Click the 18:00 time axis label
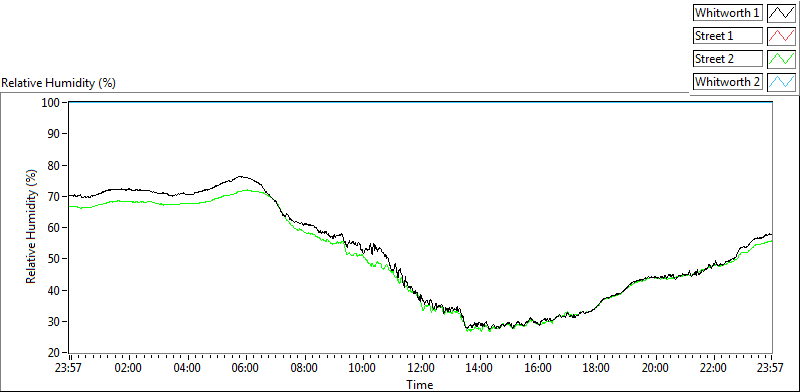The height and width of the screenshot is (392, 800). 596,368
